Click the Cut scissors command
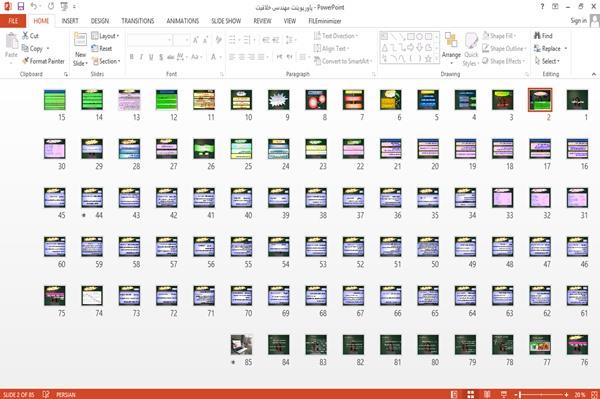 click(x=30, y=36)
